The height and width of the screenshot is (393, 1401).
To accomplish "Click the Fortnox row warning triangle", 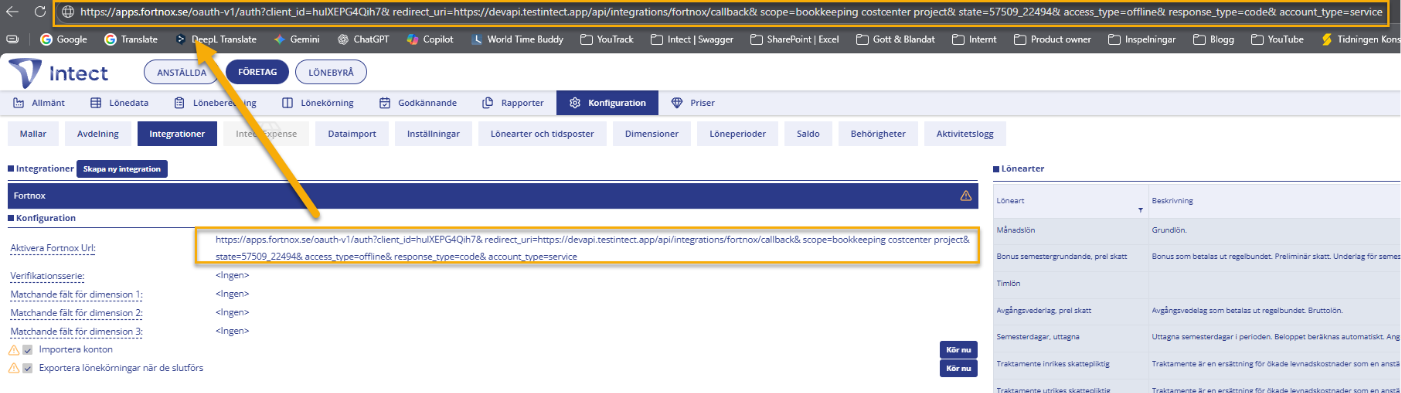I will pyautogui.click(x=965, y=196).
